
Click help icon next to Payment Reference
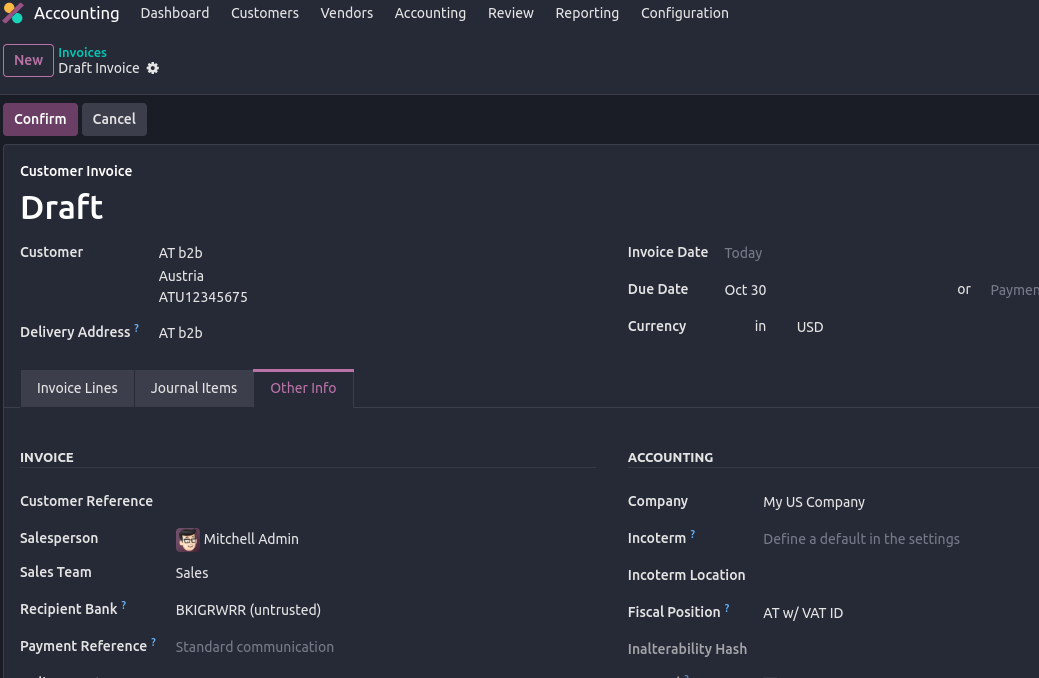click(153, 642)
